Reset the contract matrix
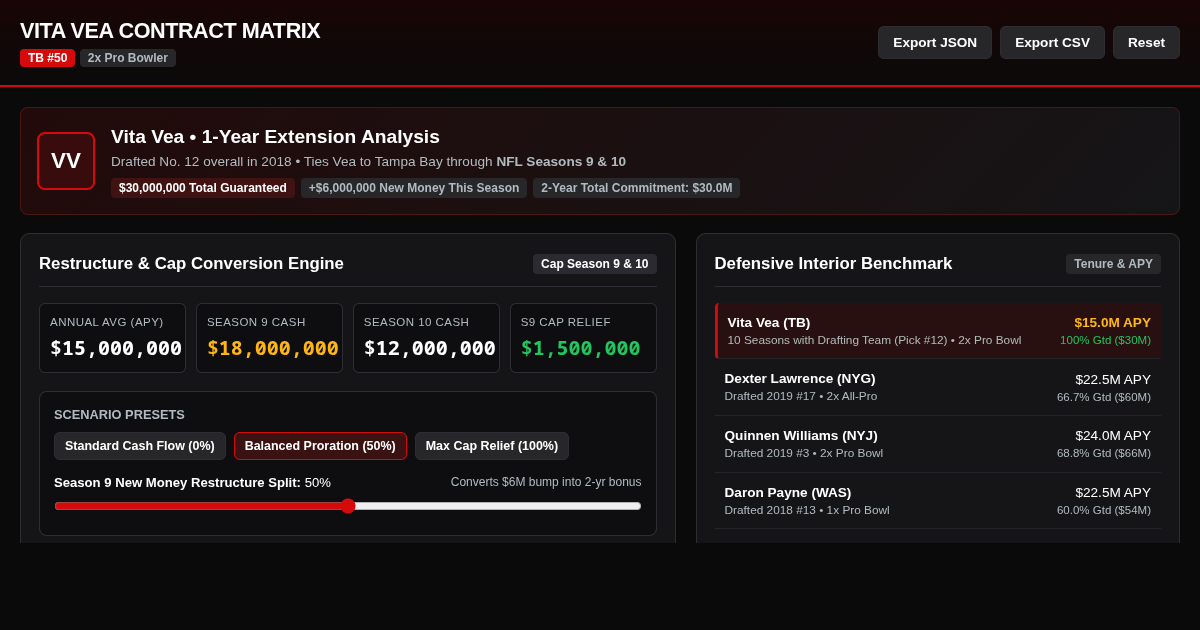The width and height of the screenshot is (1200, 630). tap(1146, 42)
